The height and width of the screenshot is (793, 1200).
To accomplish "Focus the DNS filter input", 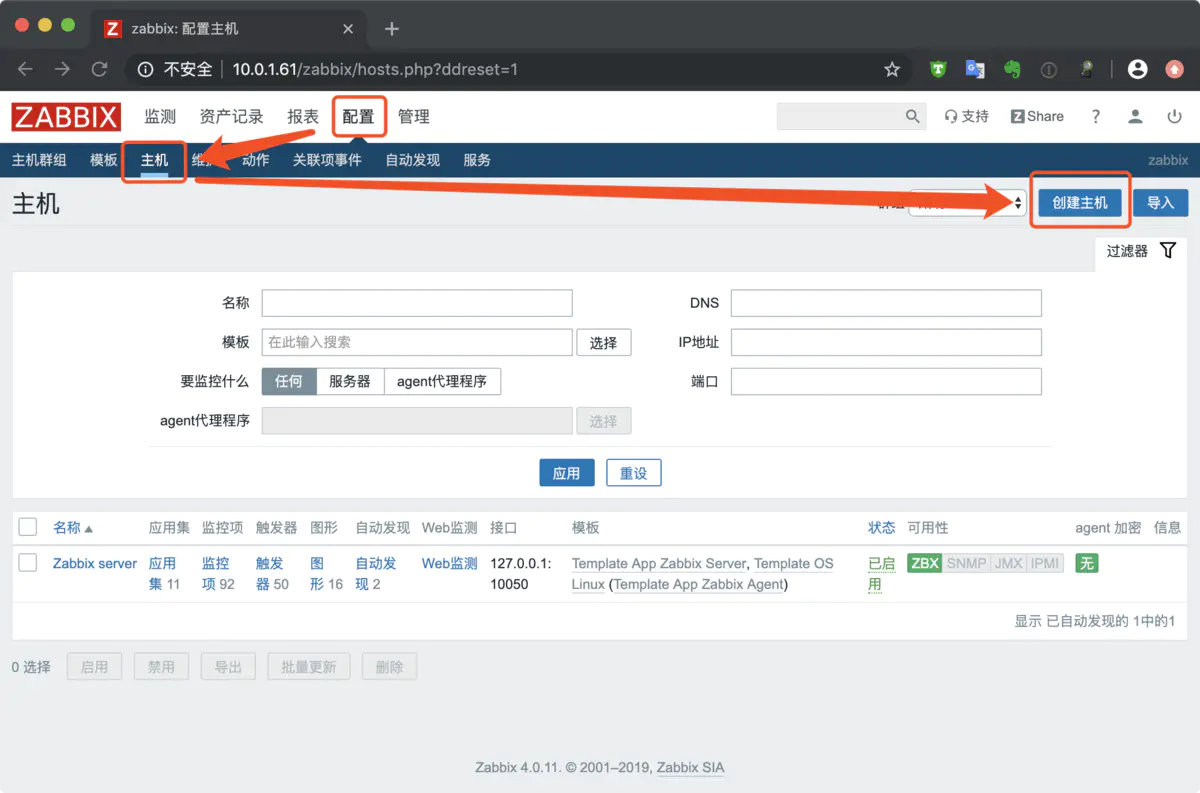I will (886, 303).
